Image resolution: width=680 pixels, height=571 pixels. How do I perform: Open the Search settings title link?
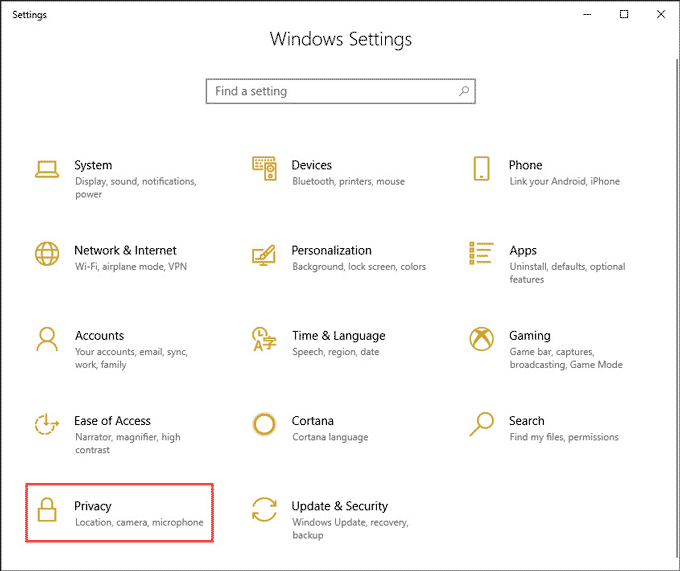pyautogui.click(x=526, y=421)
